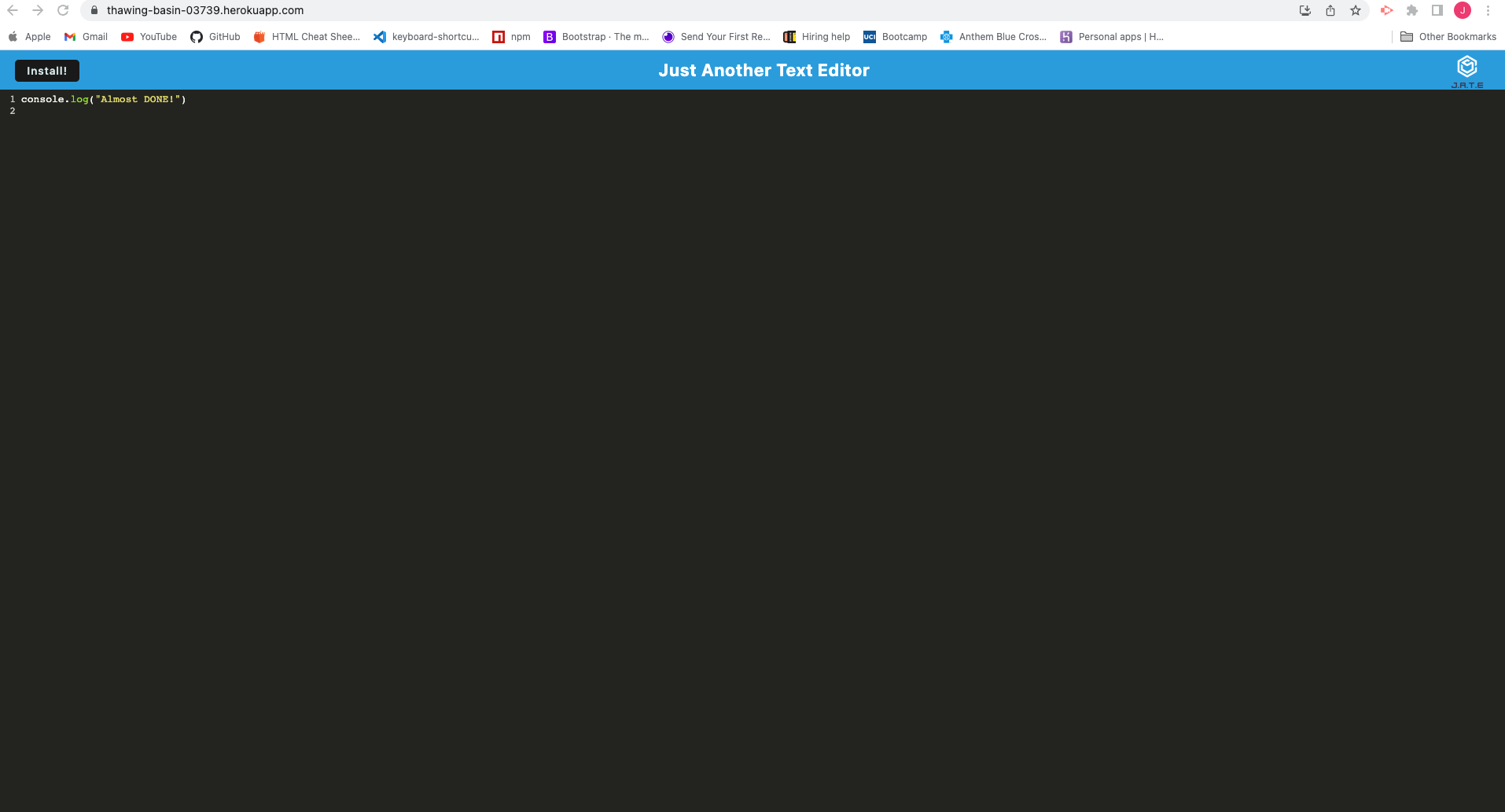Screen dimensions: 1505x812
Task: Open the Other Bookmarks folder
Action: 1448,36
